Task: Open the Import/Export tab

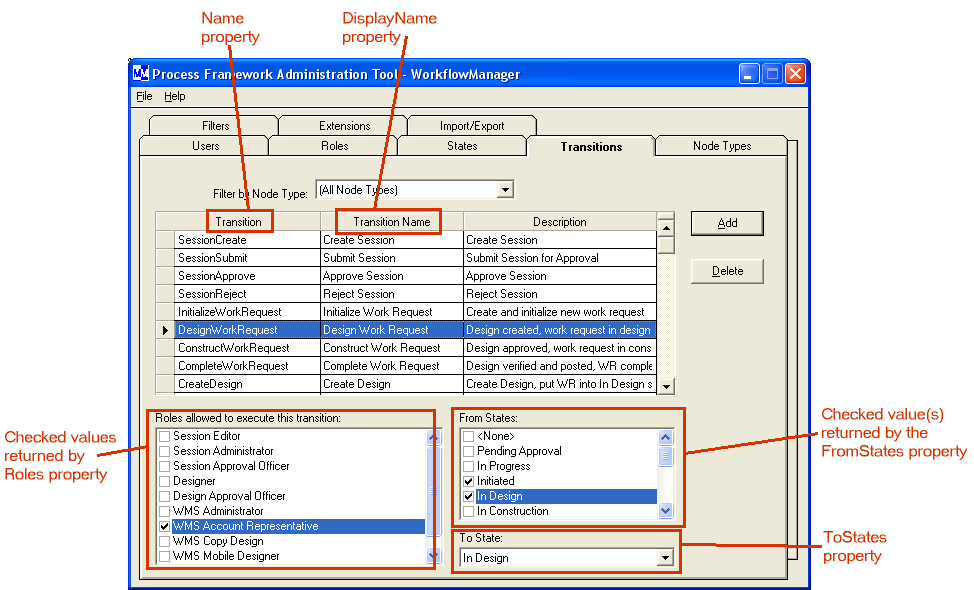Action: point(472,126)
